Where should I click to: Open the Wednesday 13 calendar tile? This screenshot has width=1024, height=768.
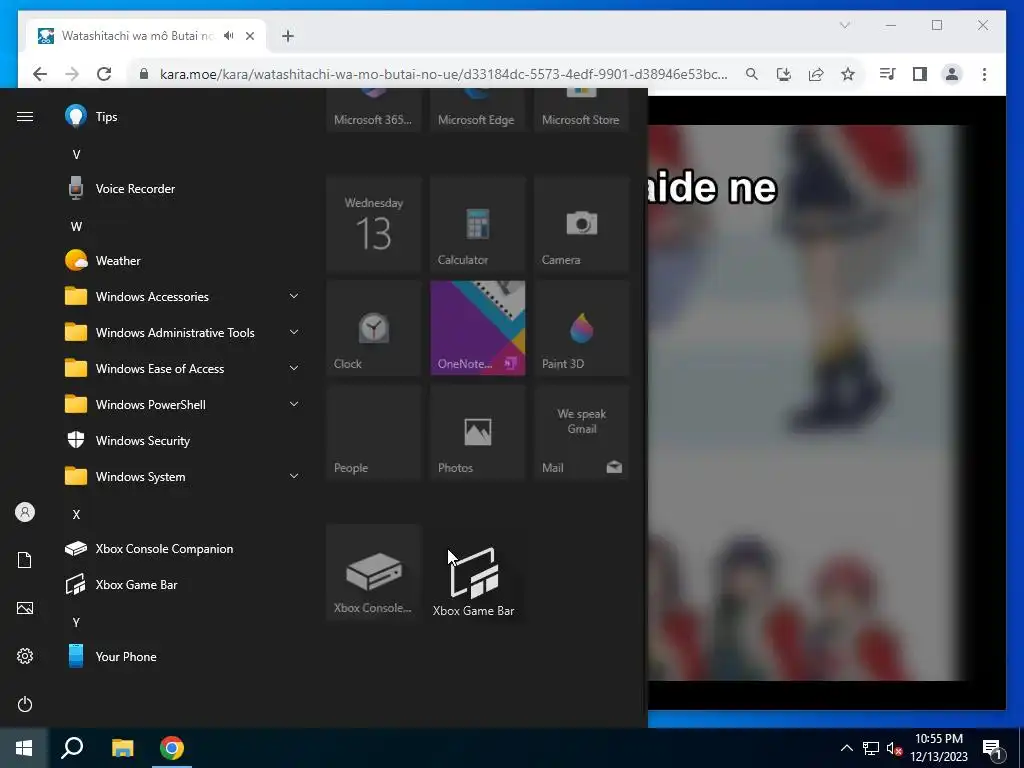click(x=374, y=224)
